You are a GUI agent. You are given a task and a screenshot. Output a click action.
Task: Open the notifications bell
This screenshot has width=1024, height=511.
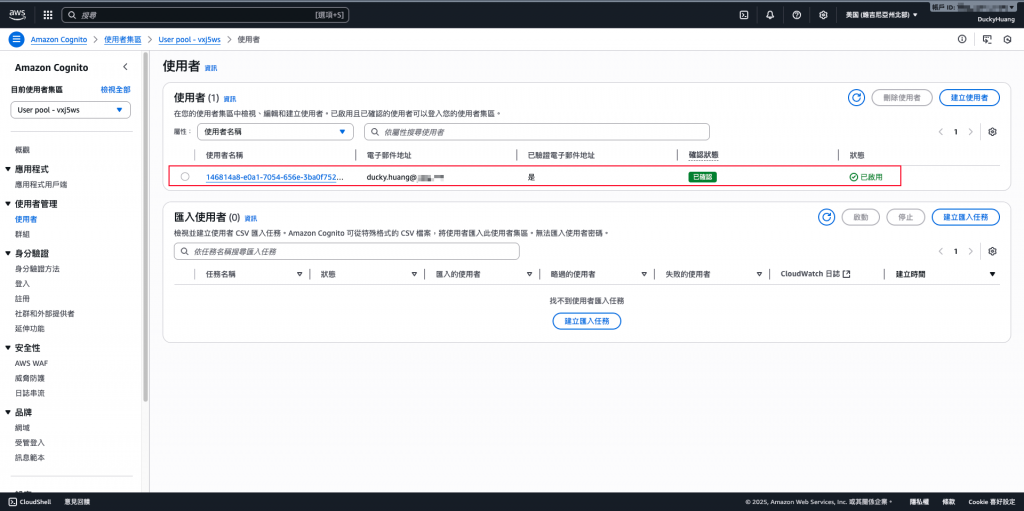click(770, 14)
